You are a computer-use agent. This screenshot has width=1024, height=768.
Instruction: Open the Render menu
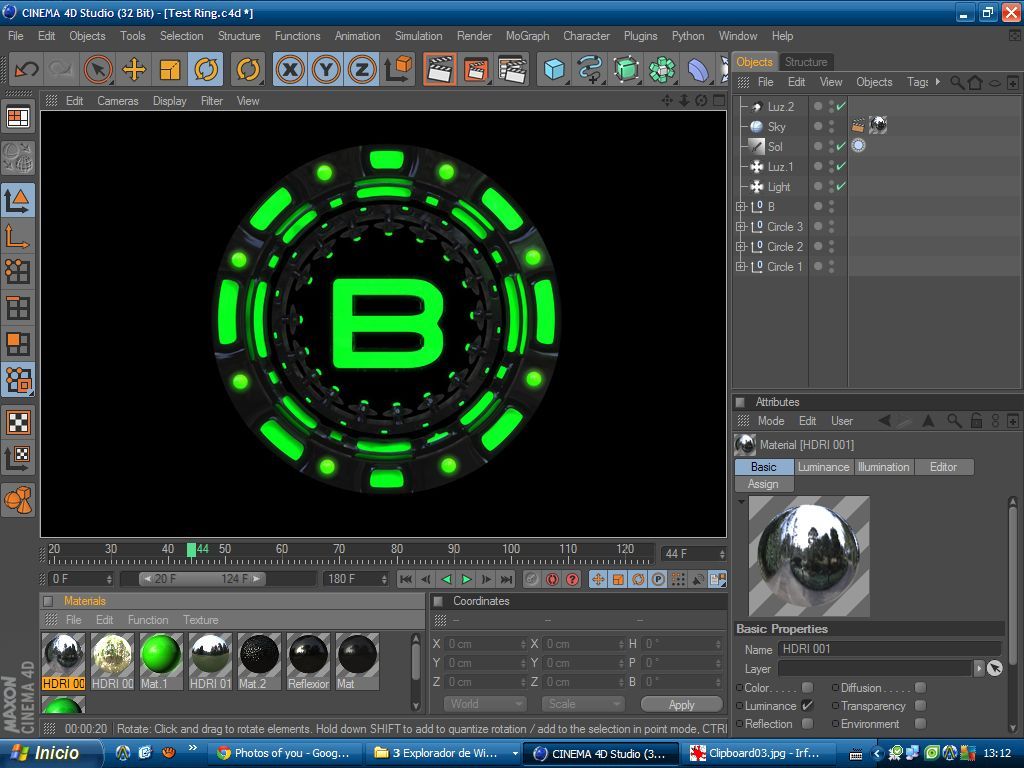pyautogui.click(x=474, y=36)
